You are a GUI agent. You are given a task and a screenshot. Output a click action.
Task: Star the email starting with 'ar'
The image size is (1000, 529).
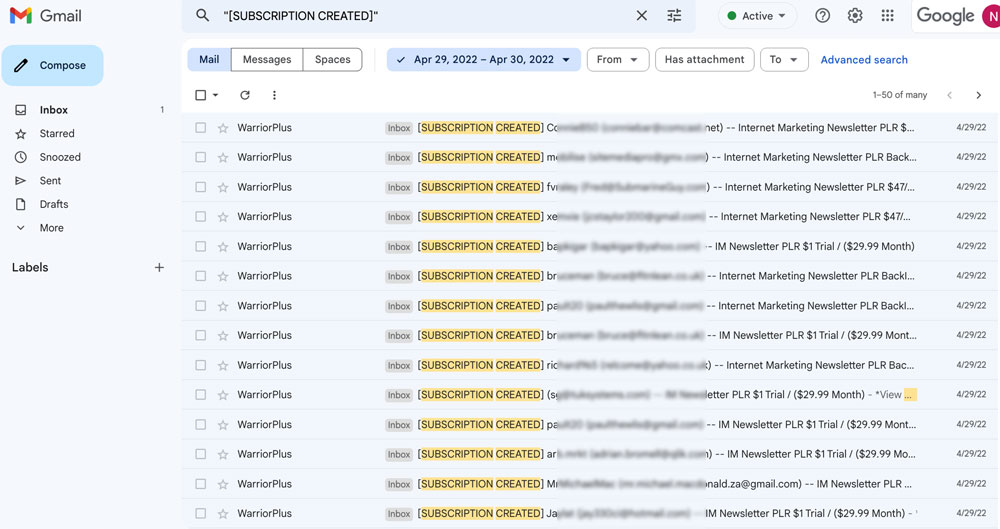pos(223,454)
